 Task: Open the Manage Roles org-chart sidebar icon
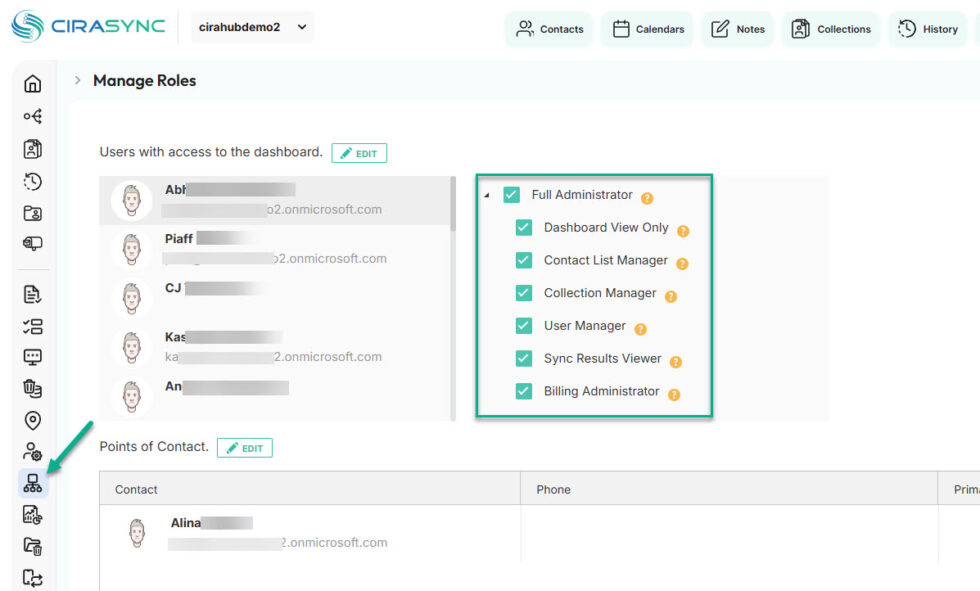tap(31, 484)
